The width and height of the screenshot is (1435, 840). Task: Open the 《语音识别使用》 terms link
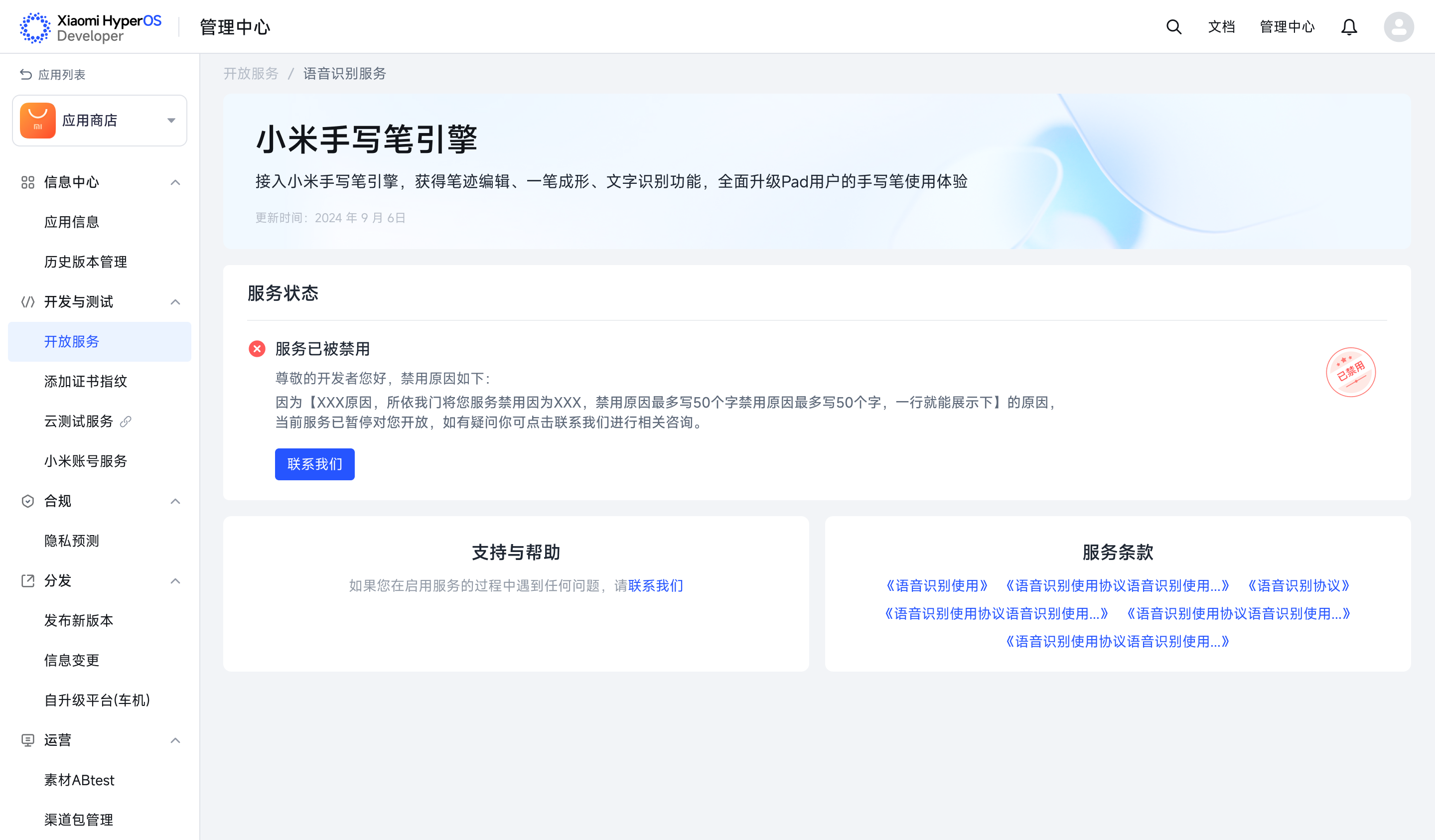[x=937, y=585]
